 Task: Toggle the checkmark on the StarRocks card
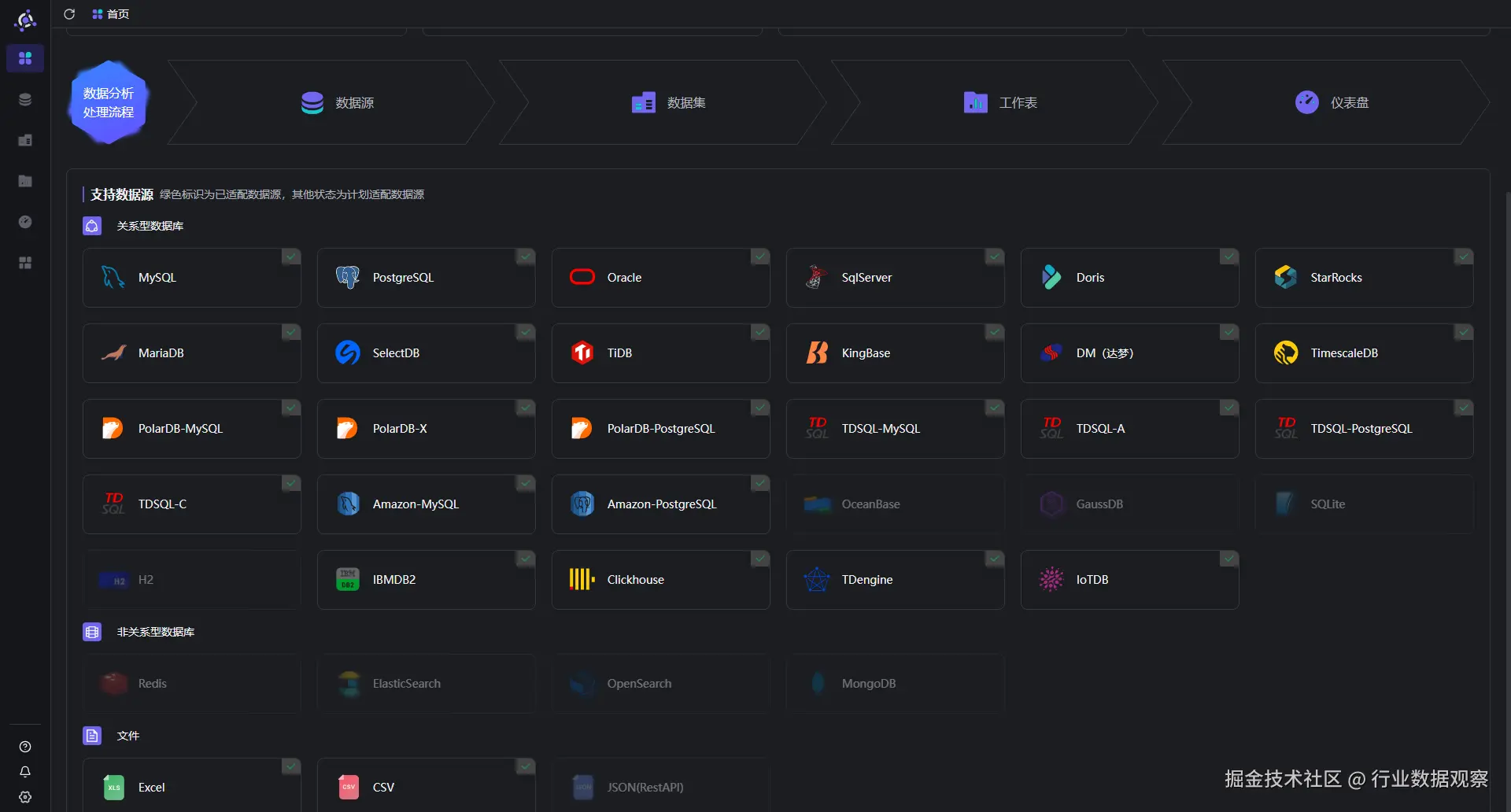point(1464,257)
